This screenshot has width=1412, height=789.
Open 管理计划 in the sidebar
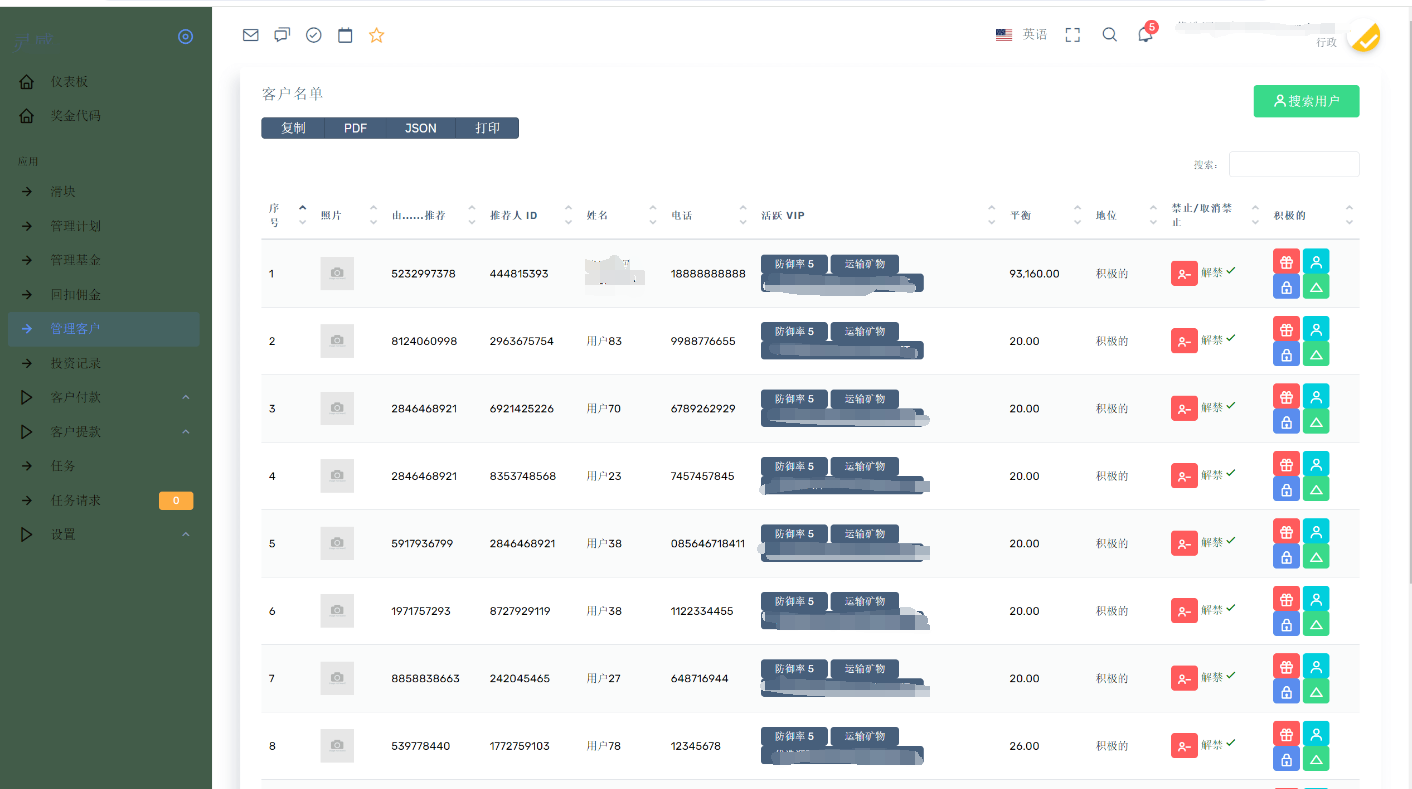coord(76,226)
